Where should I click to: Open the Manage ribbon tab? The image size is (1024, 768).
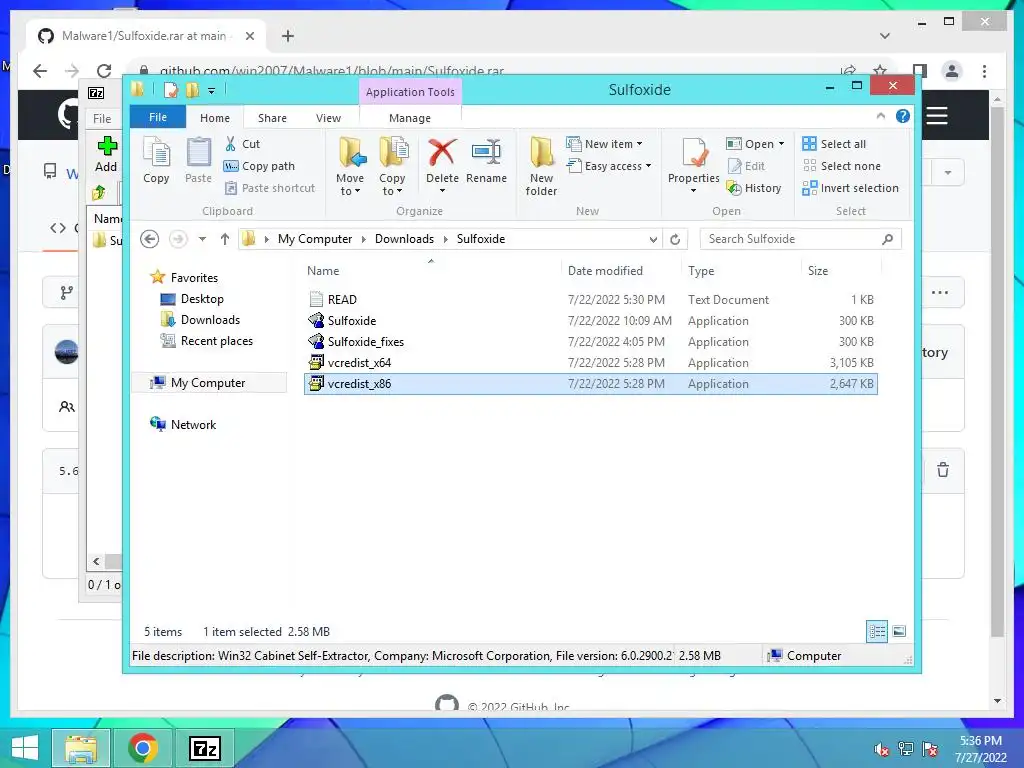click(409, 118)
